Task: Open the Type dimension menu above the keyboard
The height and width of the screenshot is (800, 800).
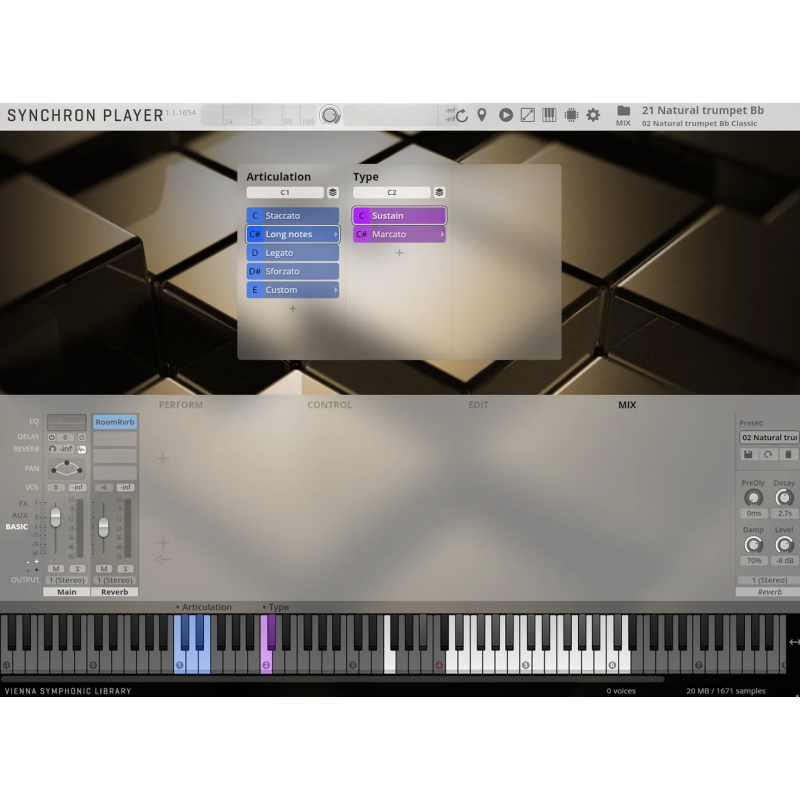Action: (x=276, y=607)
